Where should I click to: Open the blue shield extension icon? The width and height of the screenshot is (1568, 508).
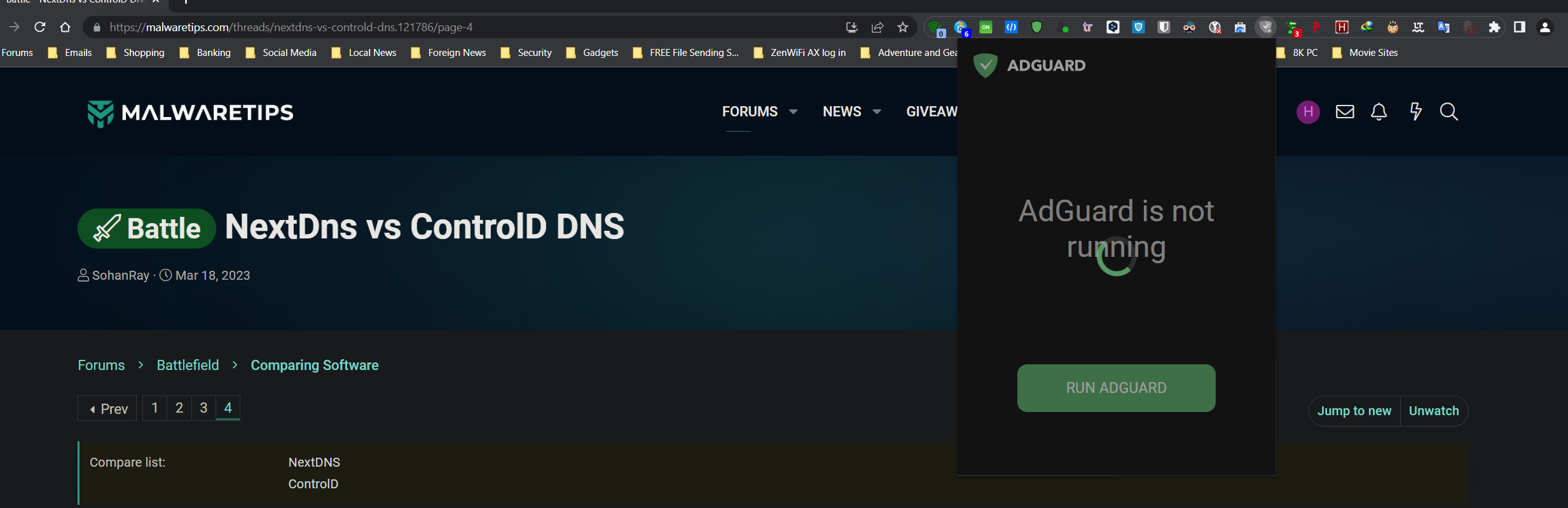click(x=1138, y=27)
